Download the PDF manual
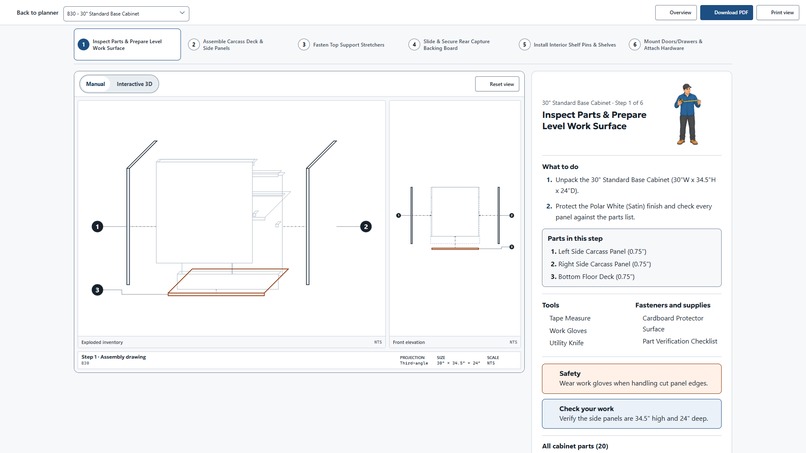 (x=726, y=12)
